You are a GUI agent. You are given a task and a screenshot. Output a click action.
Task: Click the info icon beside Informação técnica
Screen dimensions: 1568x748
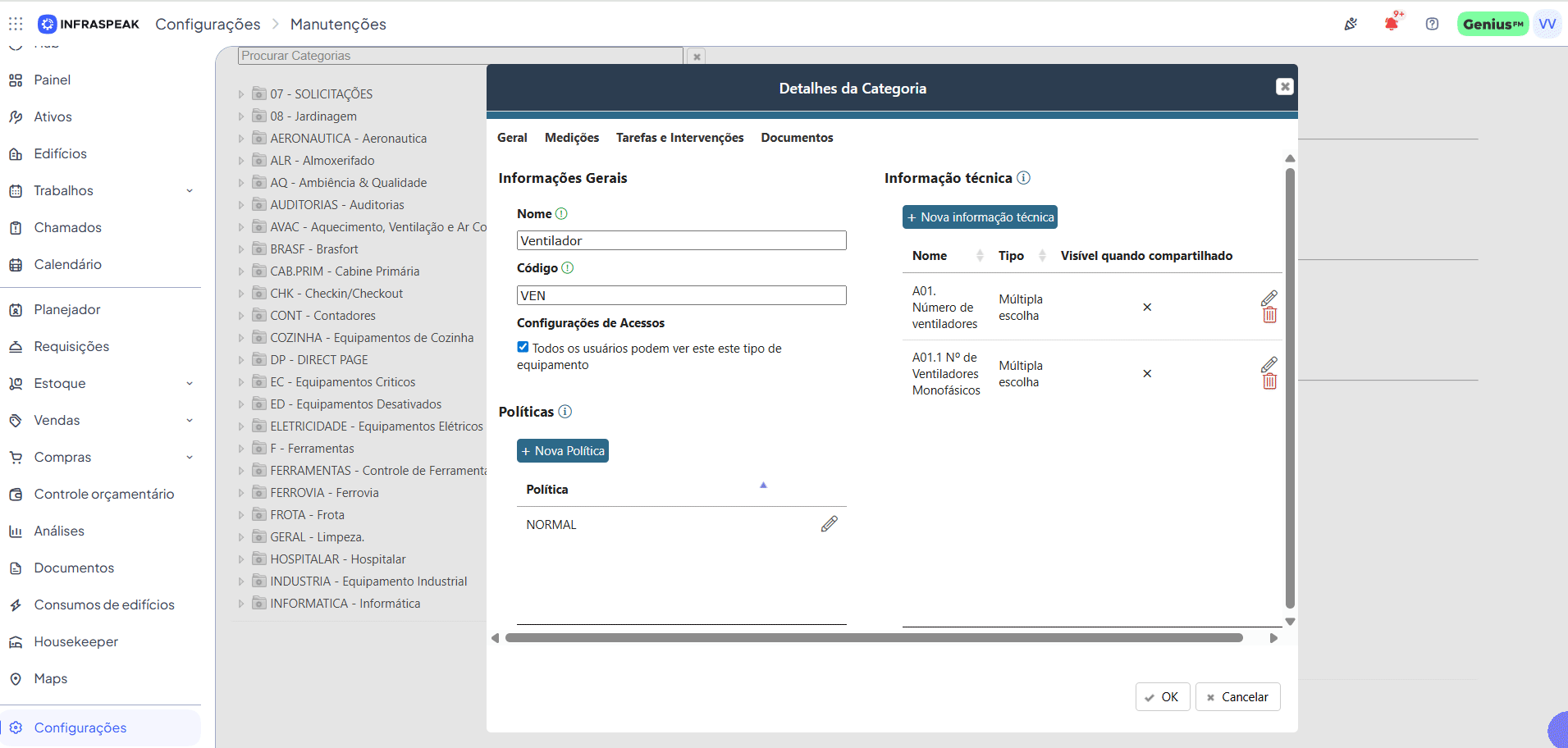coord(1023,178)
